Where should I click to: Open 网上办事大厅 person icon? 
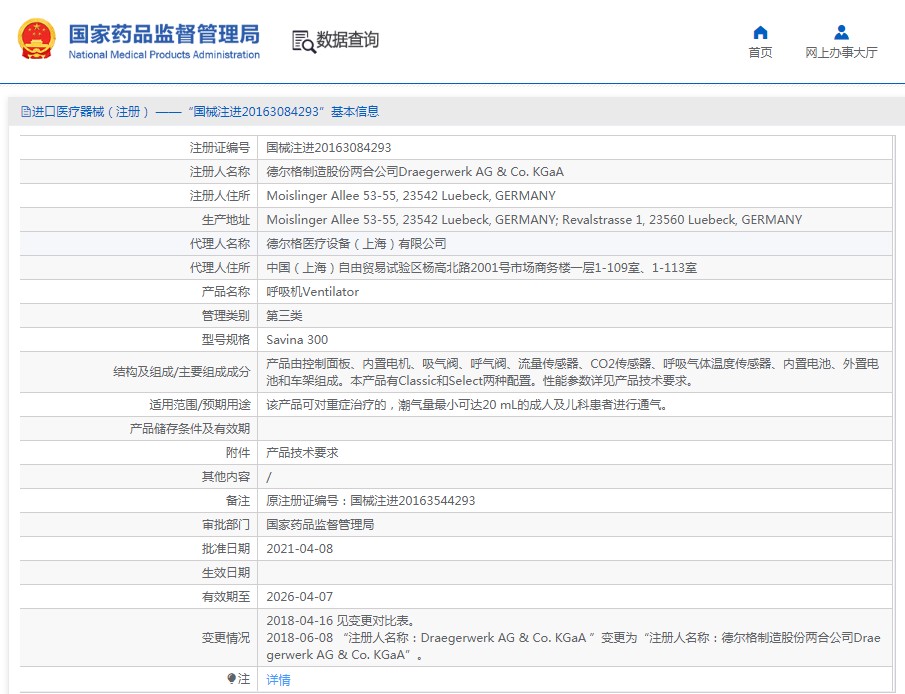[841, 32]
